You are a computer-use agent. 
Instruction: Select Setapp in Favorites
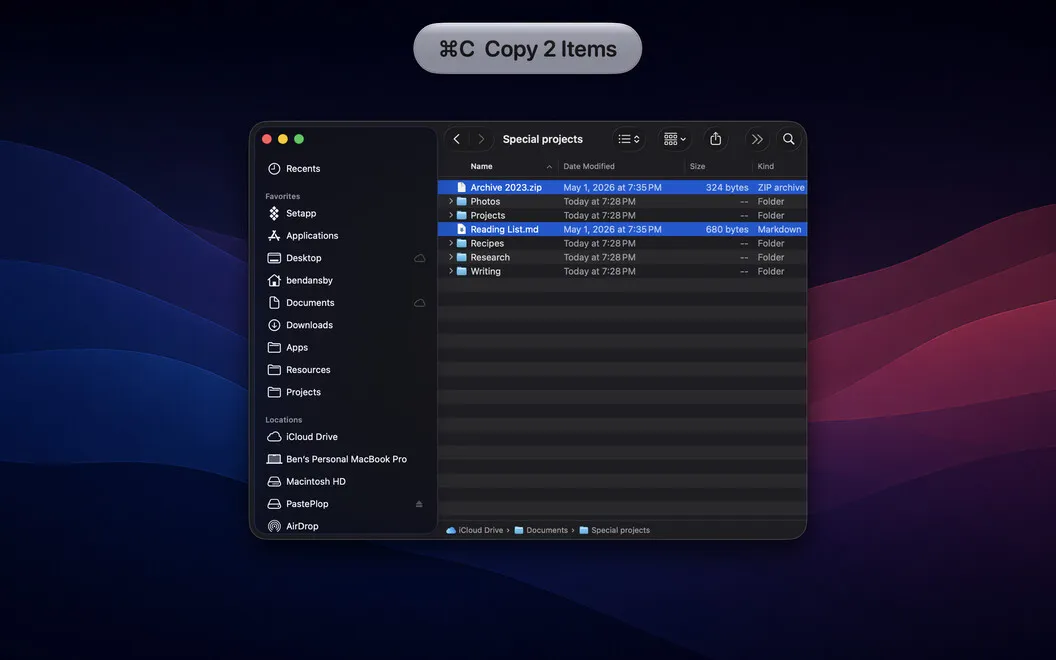[x=300, y=213]
